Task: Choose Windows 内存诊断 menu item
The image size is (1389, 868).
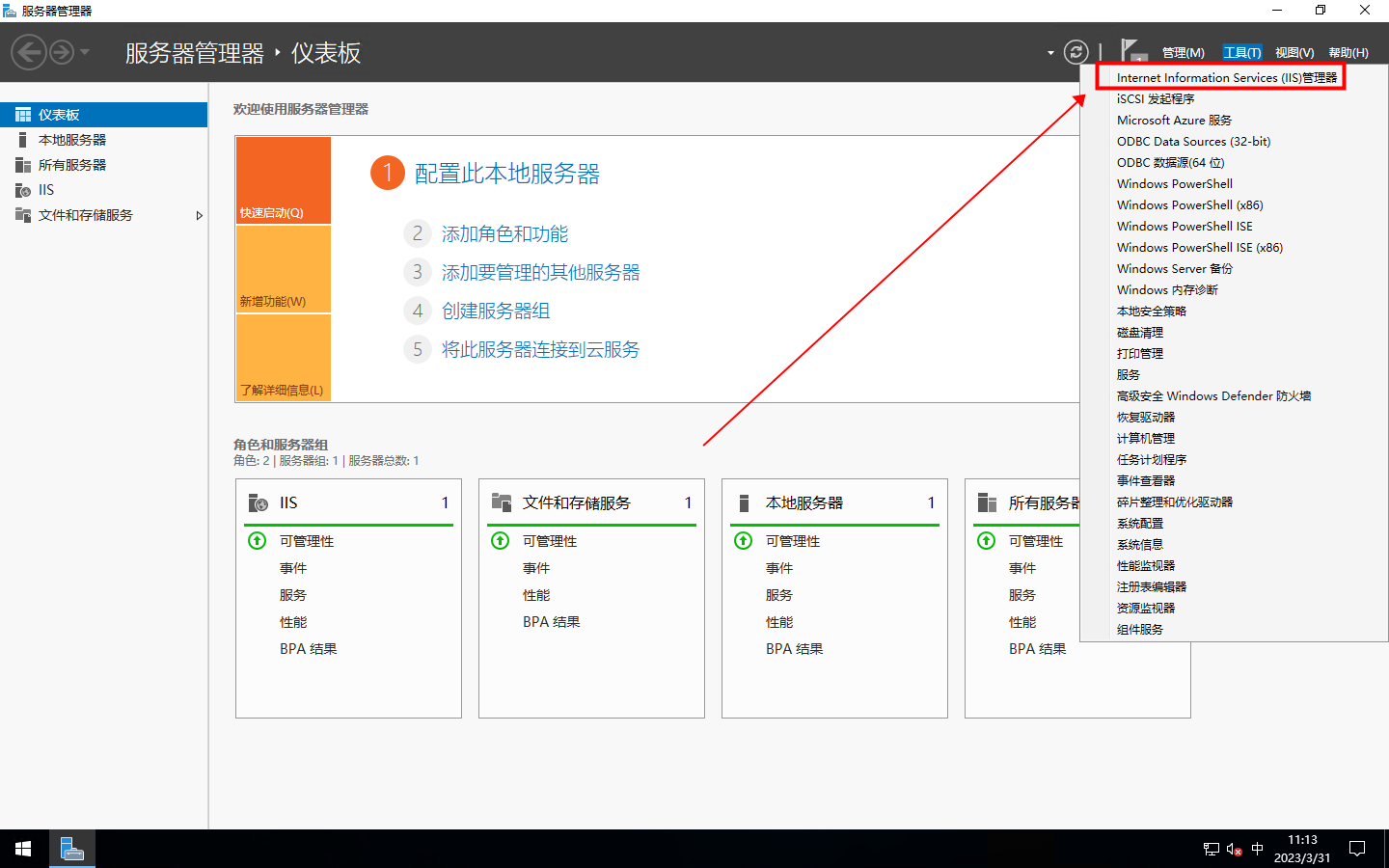Action: 1167,289
